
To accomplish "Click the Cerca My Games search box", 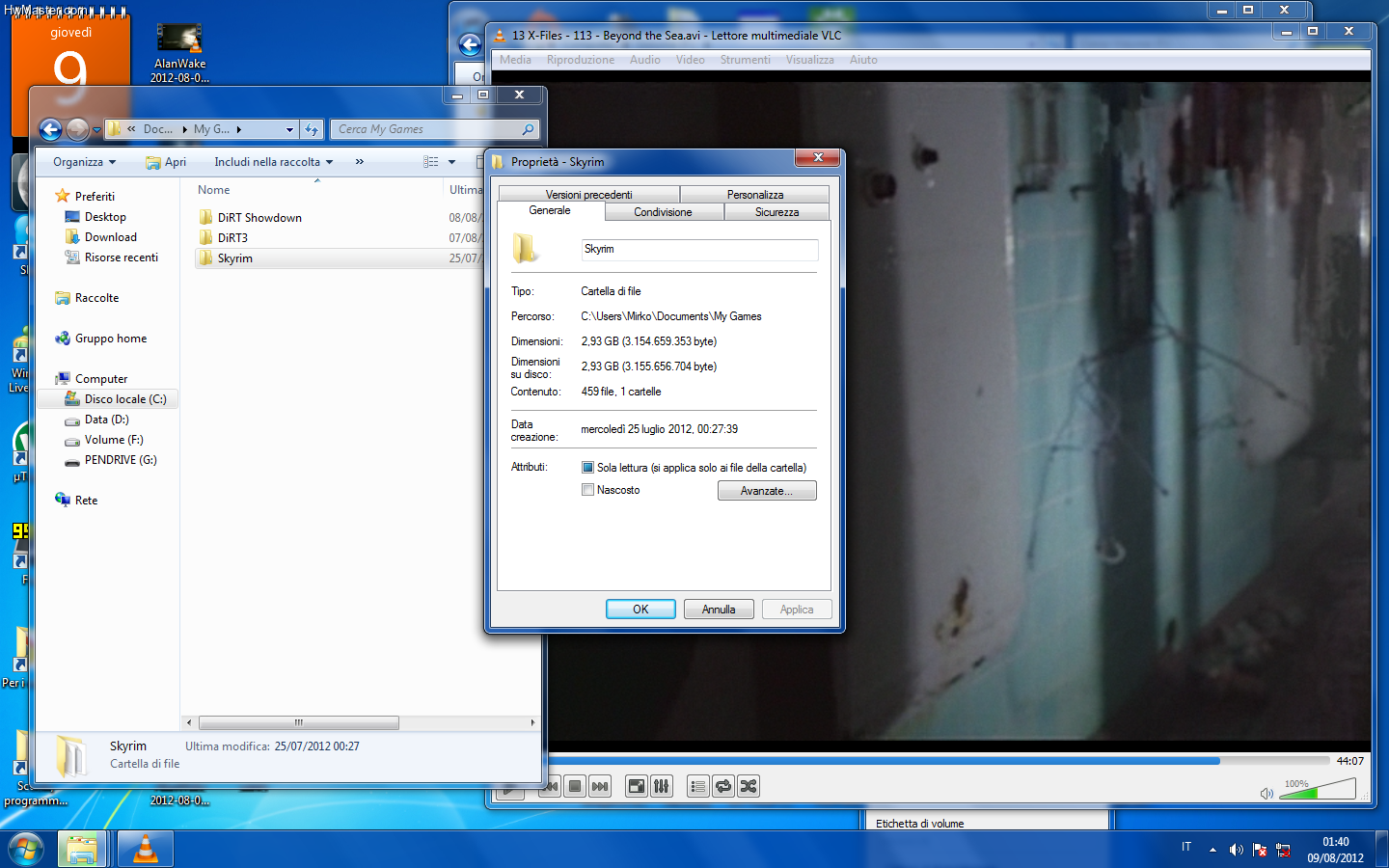I will 434,129.
